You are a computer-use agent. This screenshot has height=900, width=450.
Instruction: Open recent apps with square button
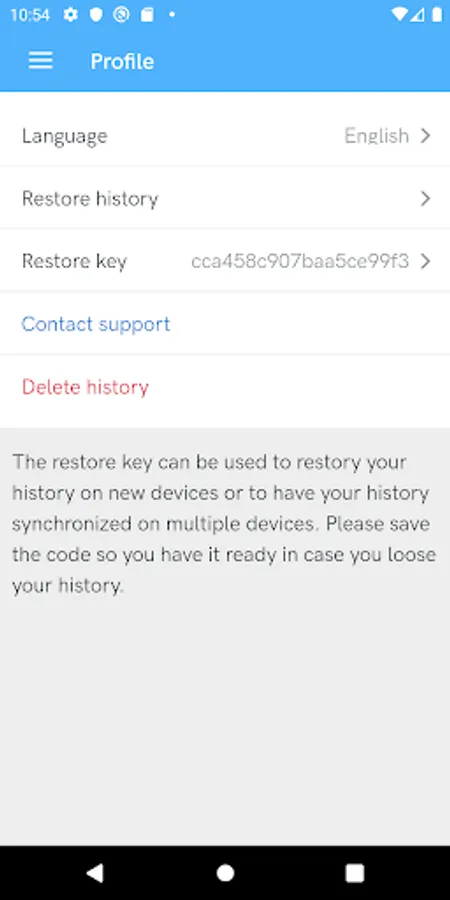[355, 873]
